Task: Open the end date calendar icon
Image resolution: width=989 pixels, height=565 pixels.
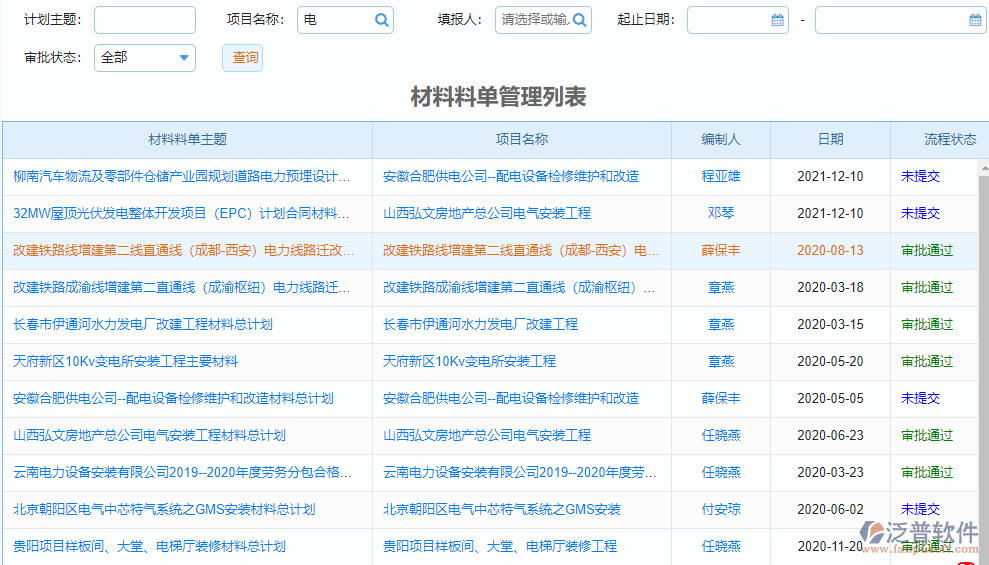Action: [975, 20]
